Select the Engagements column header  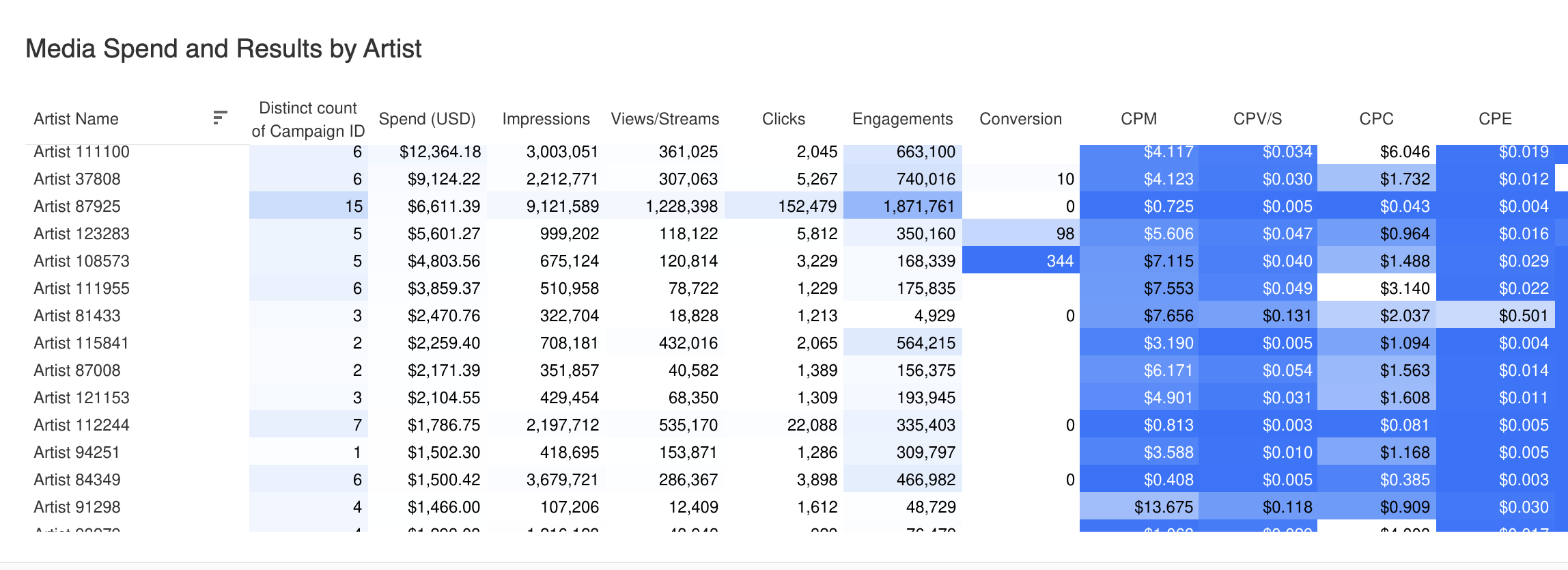click(902, 119)
